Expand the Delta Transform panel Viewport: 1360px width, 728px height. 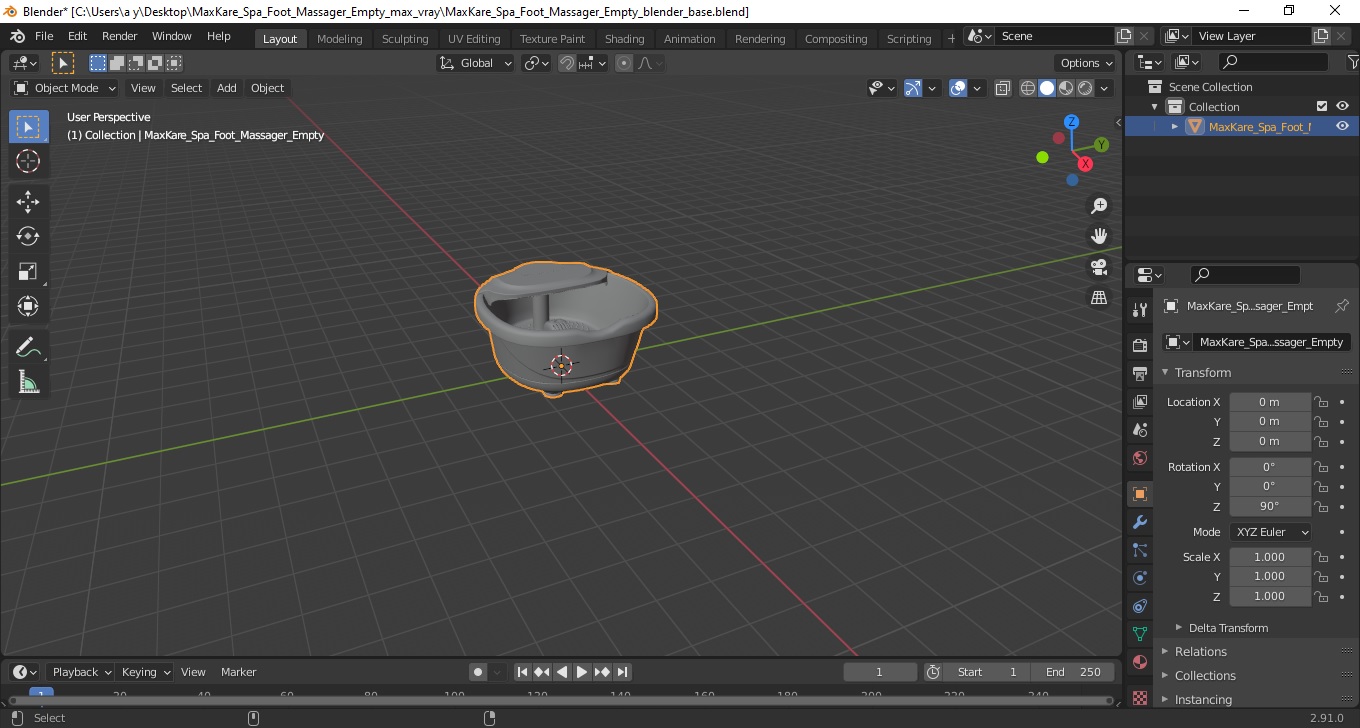pyautogui.click(x=1228, y=628)
